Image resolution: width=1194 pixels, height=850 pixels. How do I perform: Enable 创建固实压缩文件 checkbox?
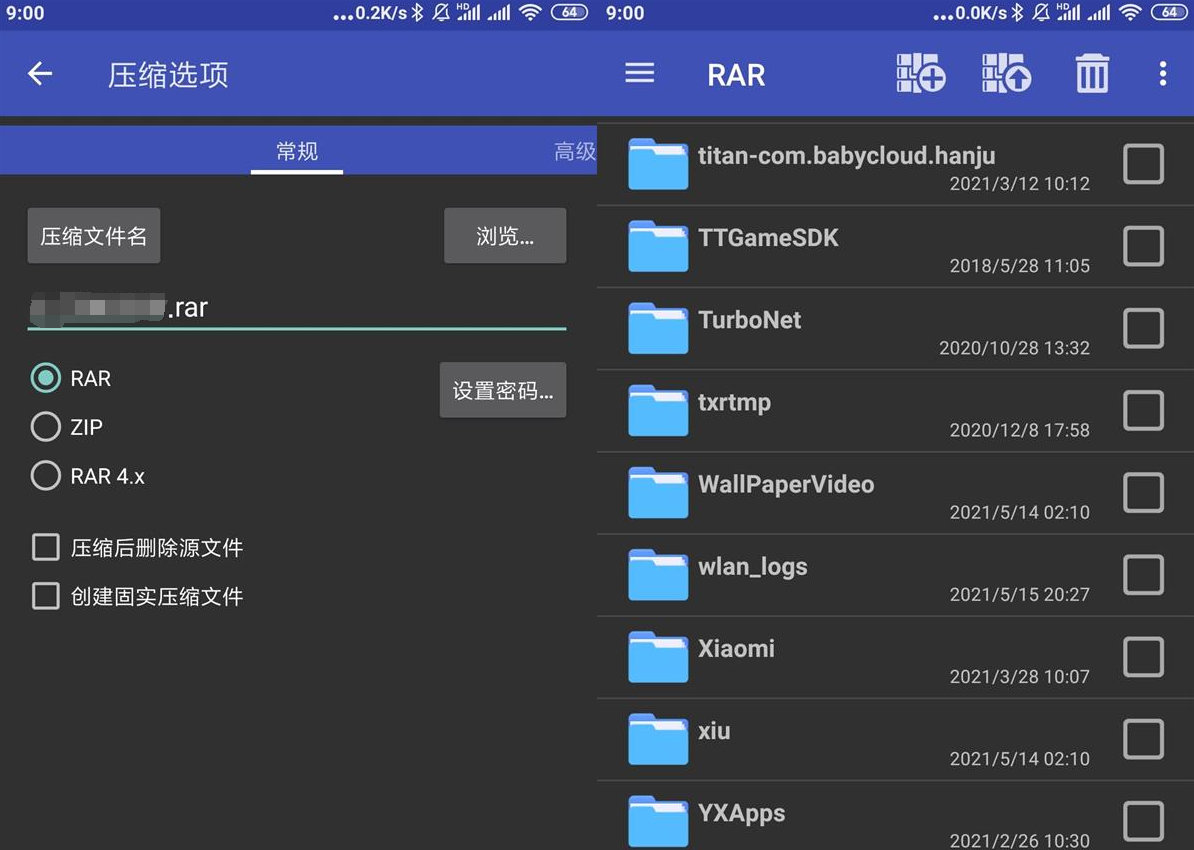click(46, 596)
